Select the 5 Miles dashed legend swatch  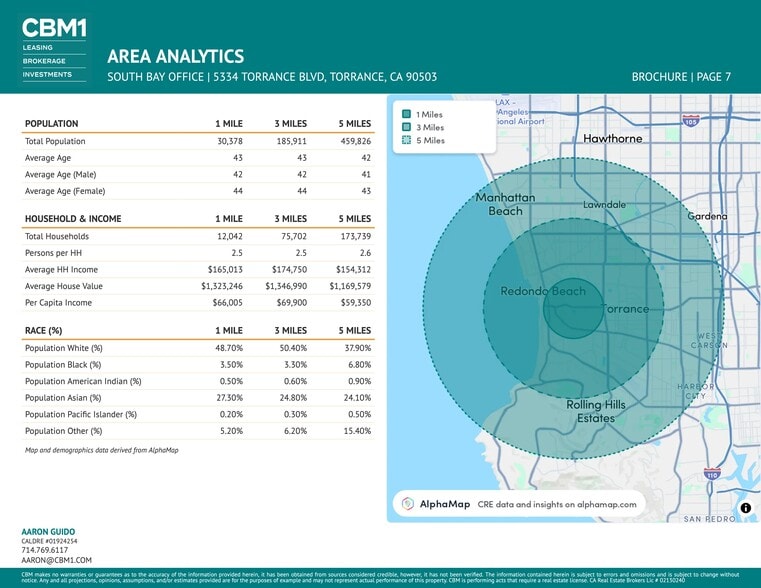[x=406, y=141]
